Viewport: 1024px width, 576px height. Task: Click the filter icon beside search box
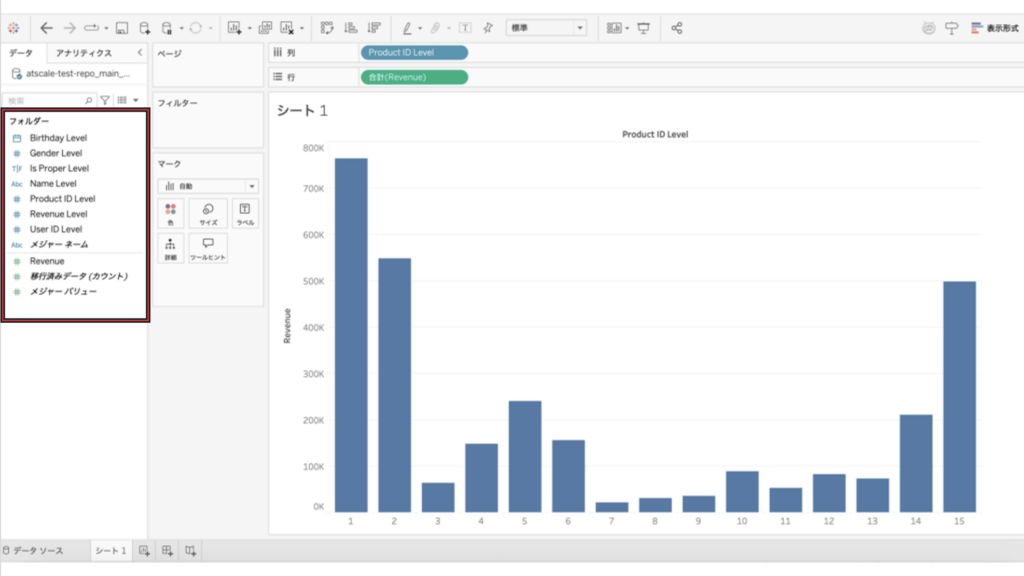click(x=105, y=100)
